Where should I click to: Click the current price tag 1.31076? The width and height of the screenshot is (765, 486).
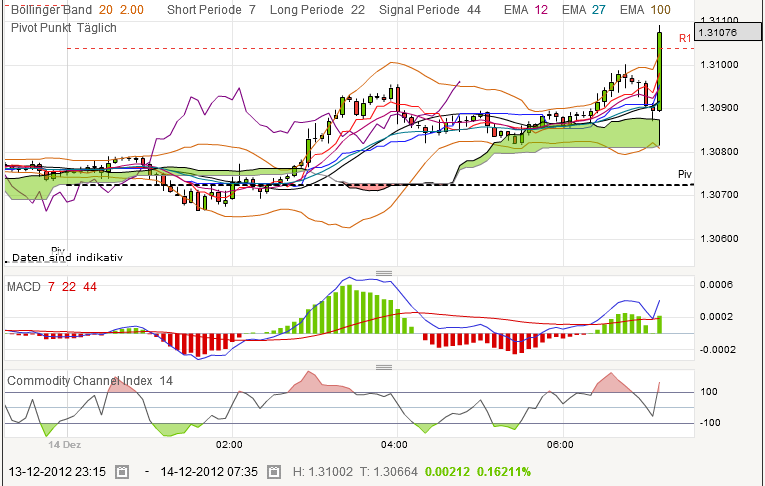pyautogui.click(x=727, y=32)
